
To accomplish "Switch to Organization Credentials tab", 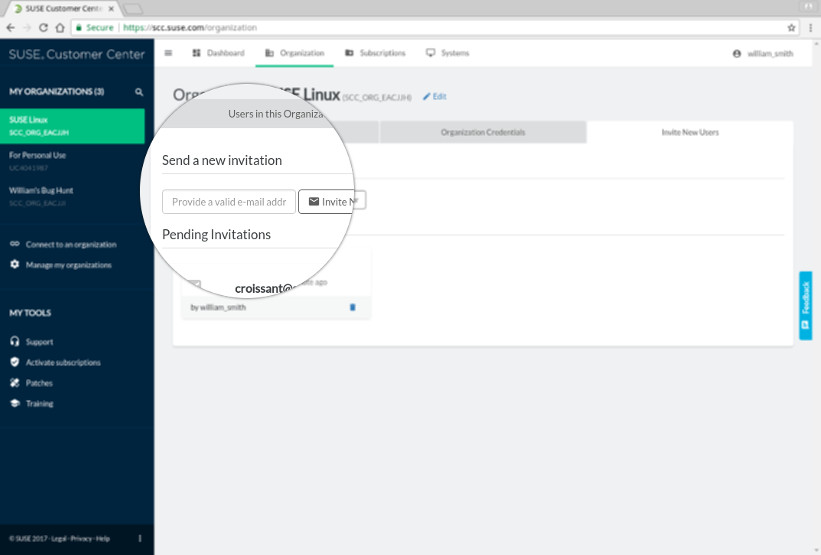I will click(482, 132).
